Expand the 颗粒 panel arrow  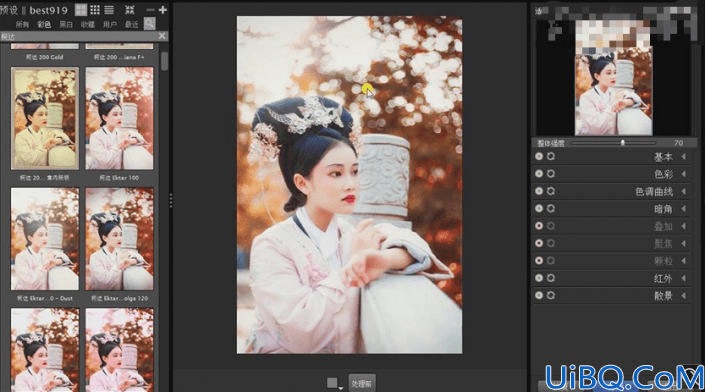click(684, 261)
